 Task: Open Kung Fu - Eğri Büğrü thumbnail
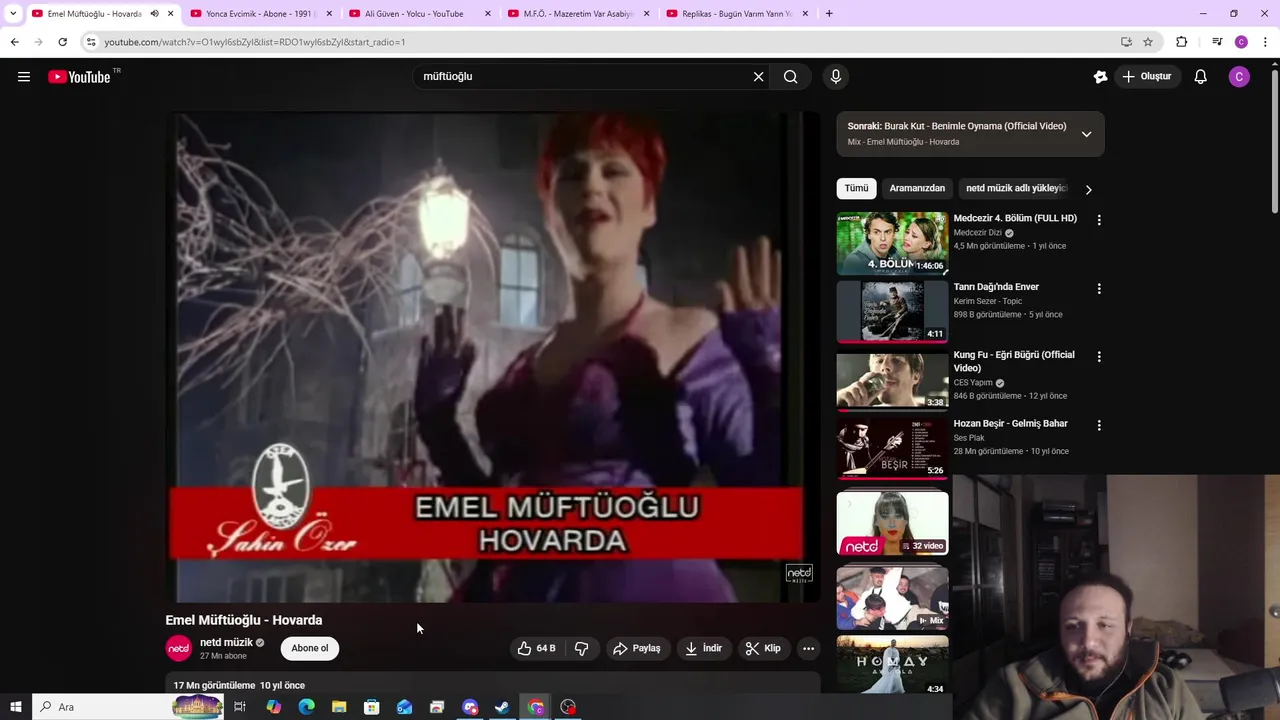point(892,380)
